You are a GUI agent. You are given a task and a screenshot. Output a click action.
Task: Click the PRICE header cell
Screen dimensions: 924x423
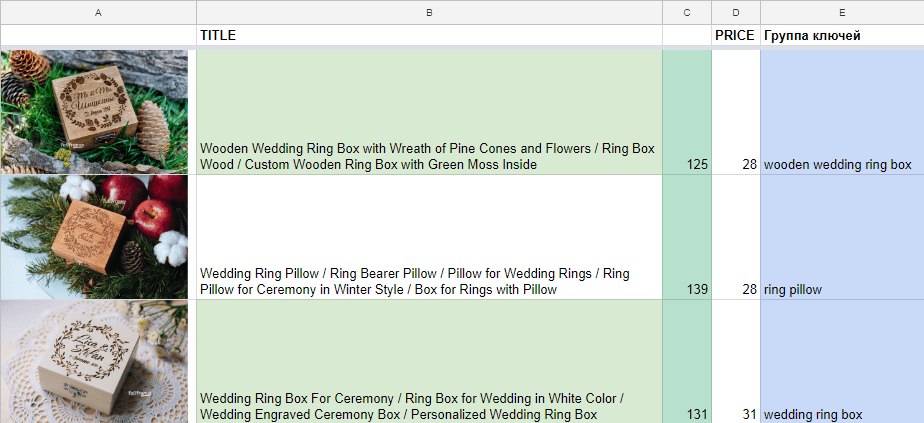[736, 36]
